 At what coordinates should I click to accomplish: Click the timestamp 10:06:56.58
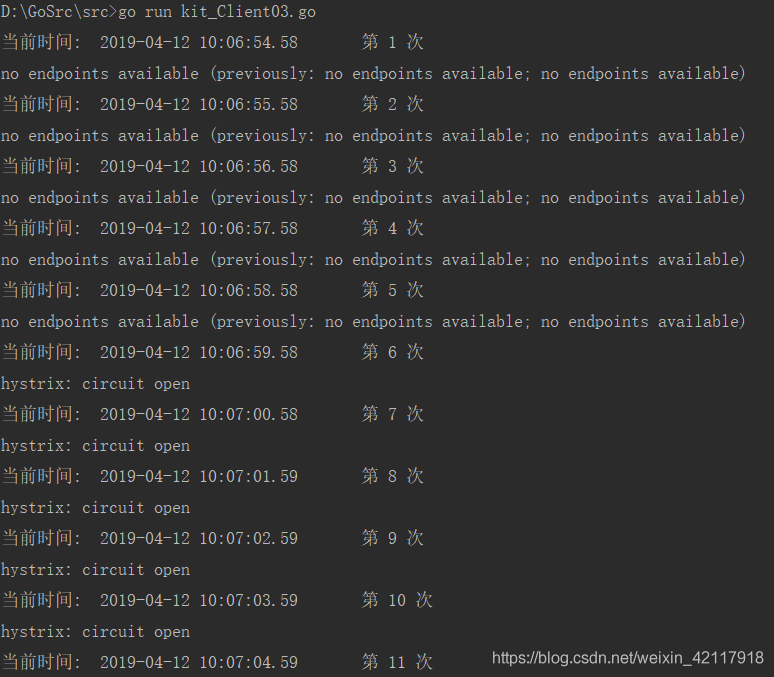point(247,166)
